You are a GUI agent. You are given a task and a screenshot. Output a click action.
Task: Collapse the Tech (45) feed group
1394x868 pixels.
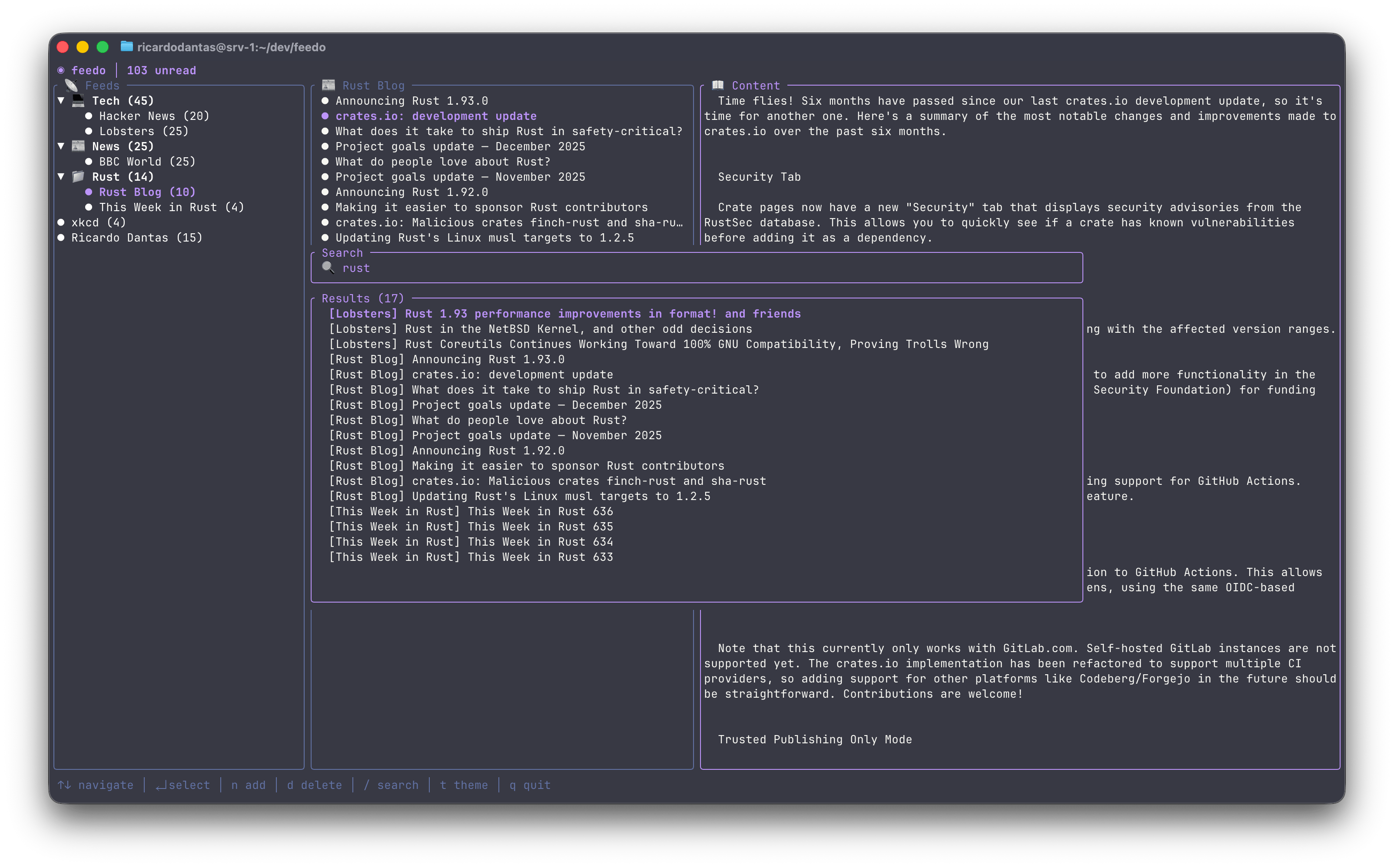tap(61, 100)
